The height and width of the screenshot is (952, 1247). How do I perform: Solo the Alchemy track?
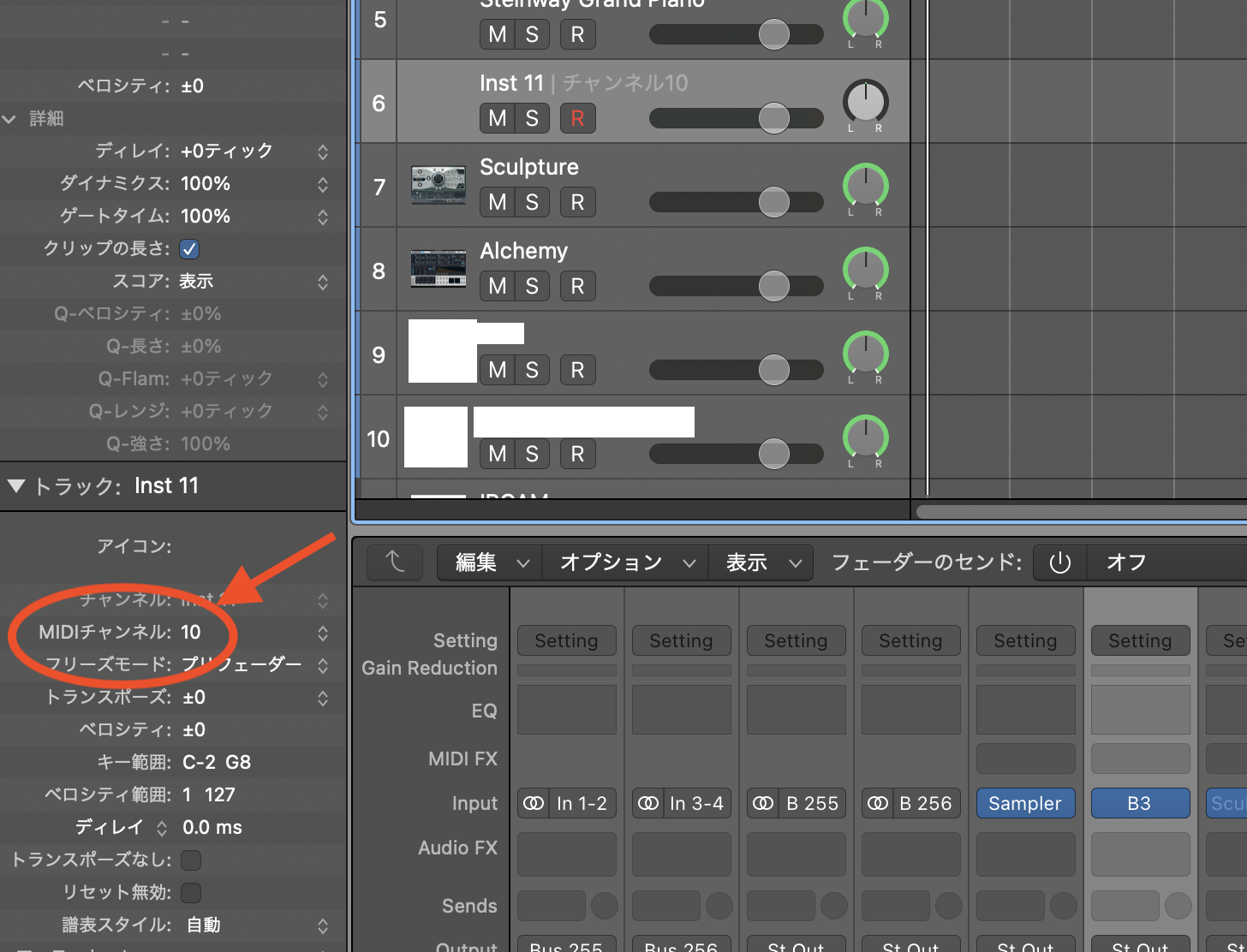click(532, 286)
